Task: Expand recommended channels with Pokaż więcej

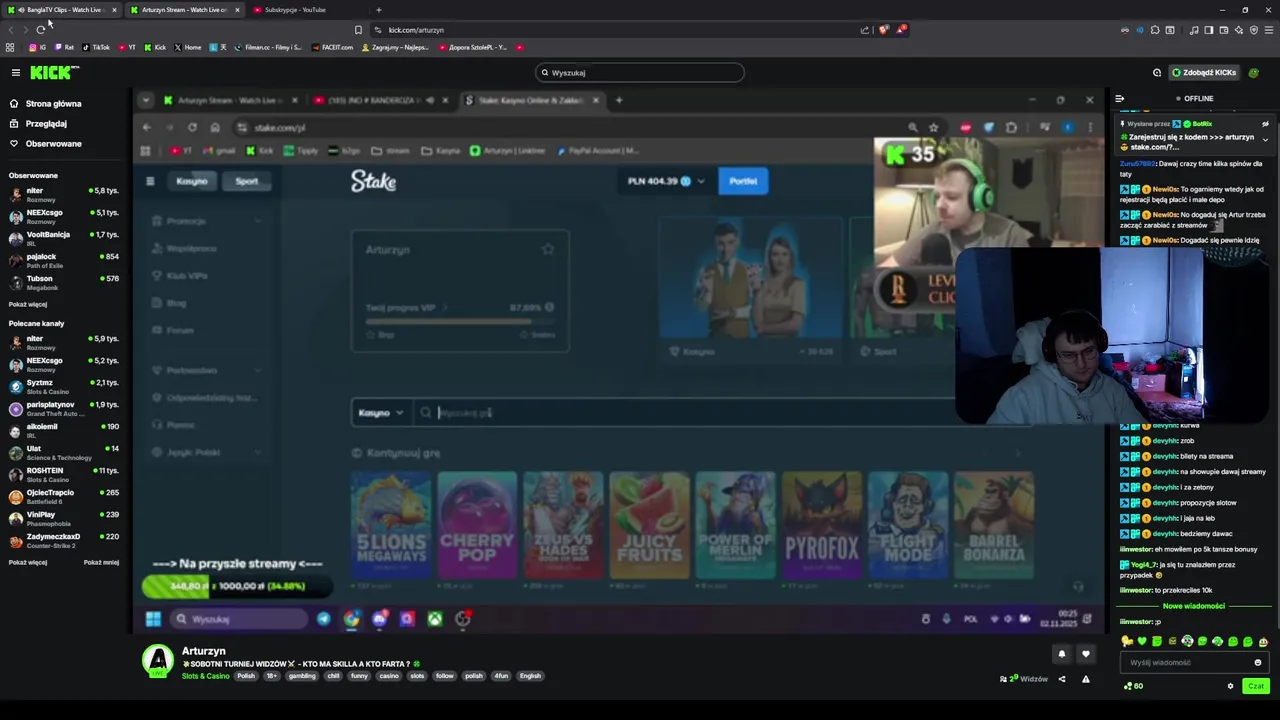Action: tap(28, 562)
